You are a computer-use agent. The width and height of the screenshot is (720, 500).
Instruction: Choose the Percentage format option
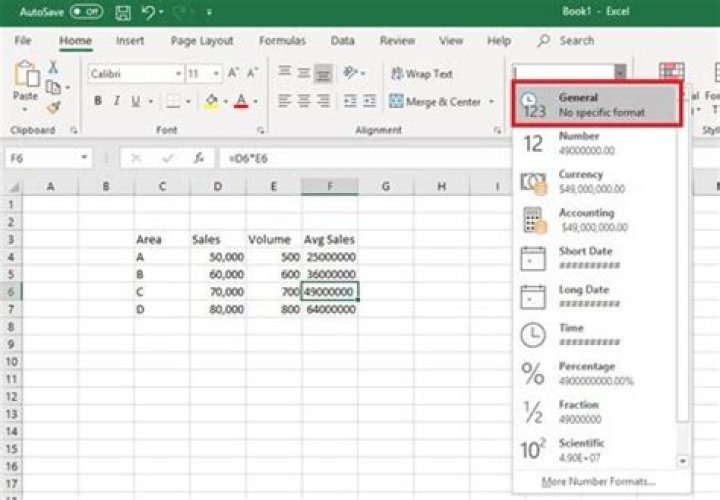click(x=596, y=374)
